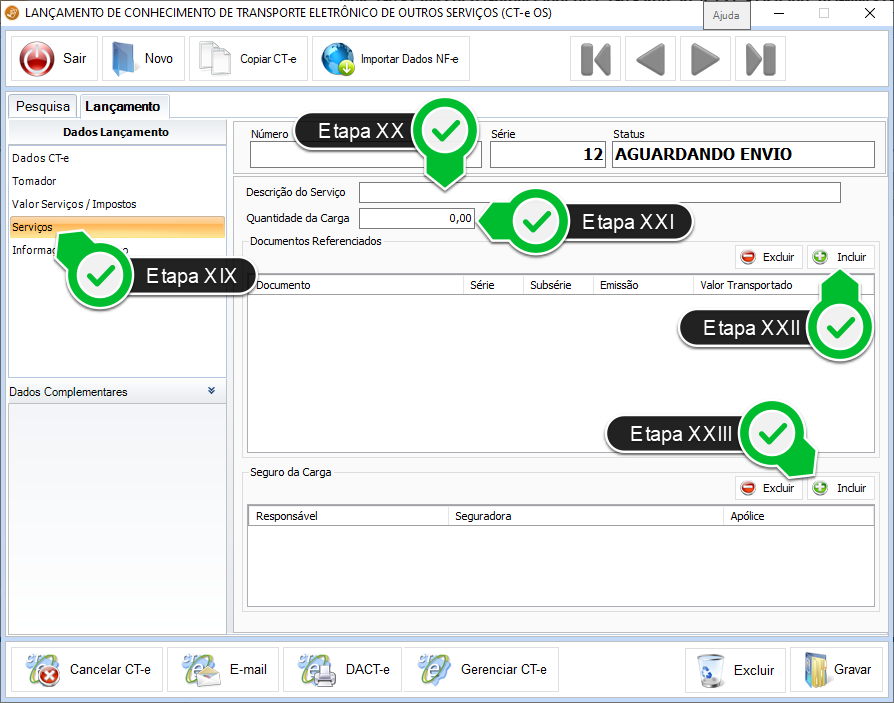Go to the first record arrow
The image size is (894, 703).
point(595,59)
